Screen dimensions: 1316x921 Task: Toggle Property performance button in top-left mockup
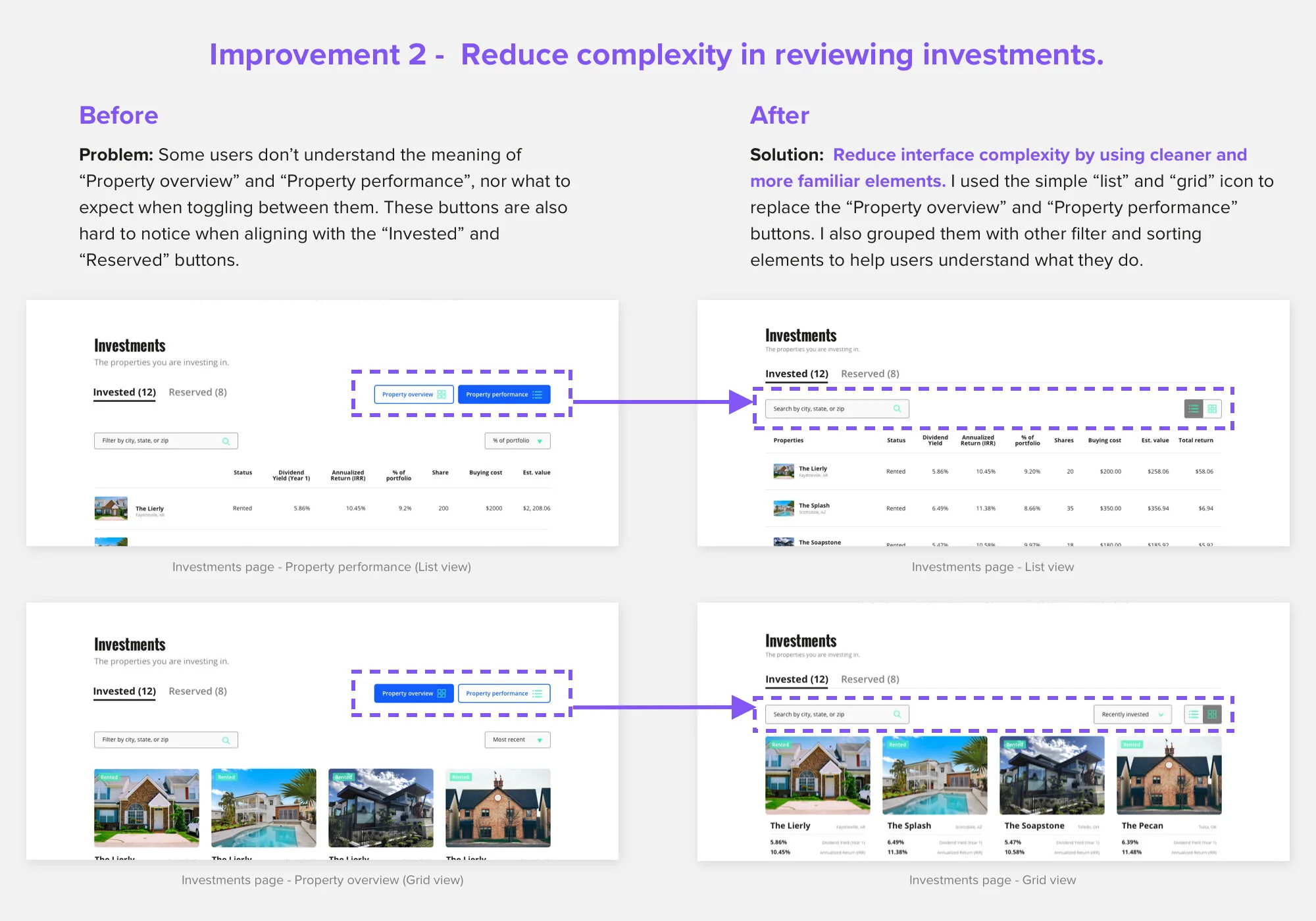(504, 395)
